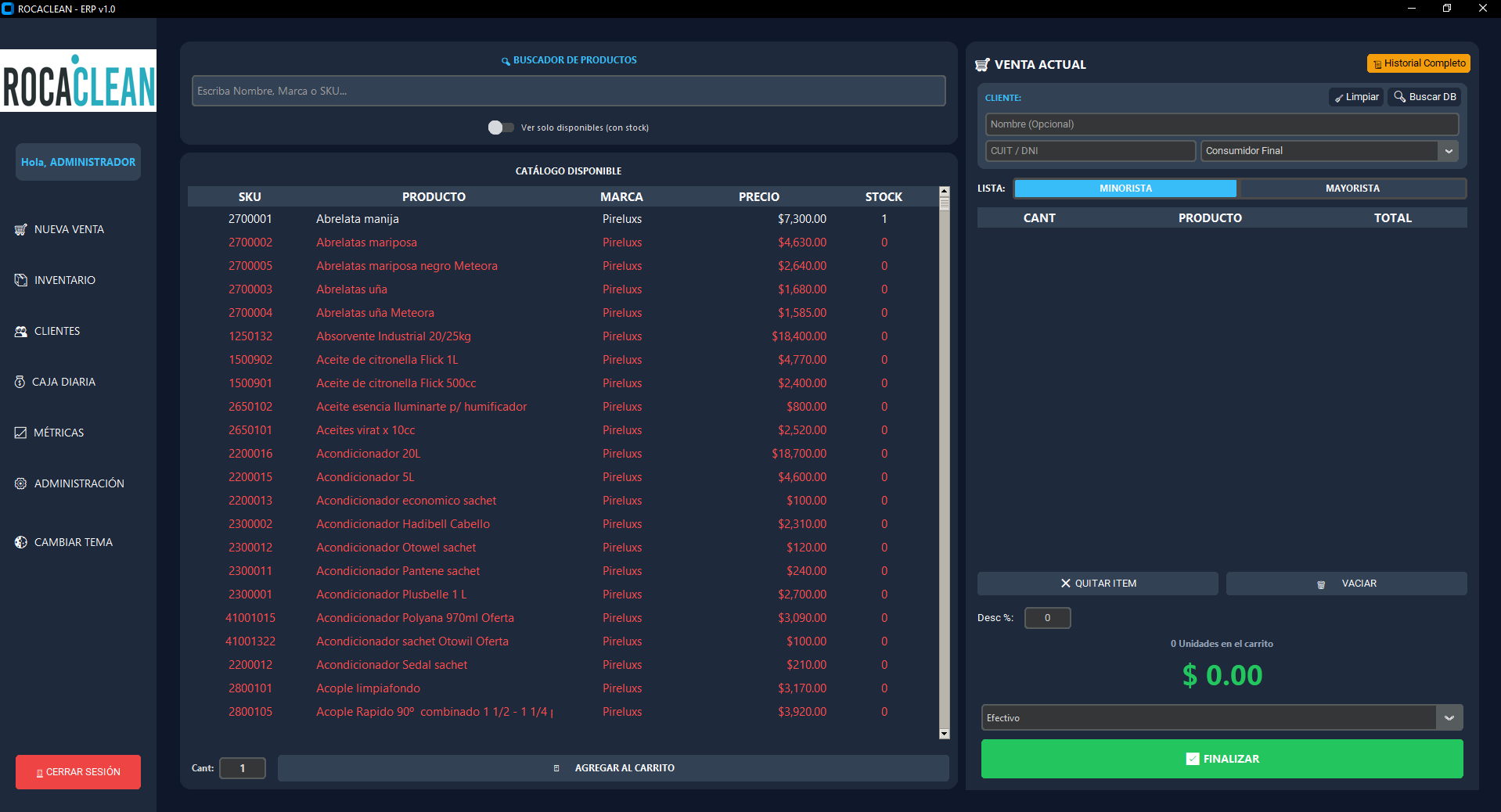Click the CERRAR SESIÓN button
Image resolution: width=1501 pixels, height=812 pixels.
(78, 772)
